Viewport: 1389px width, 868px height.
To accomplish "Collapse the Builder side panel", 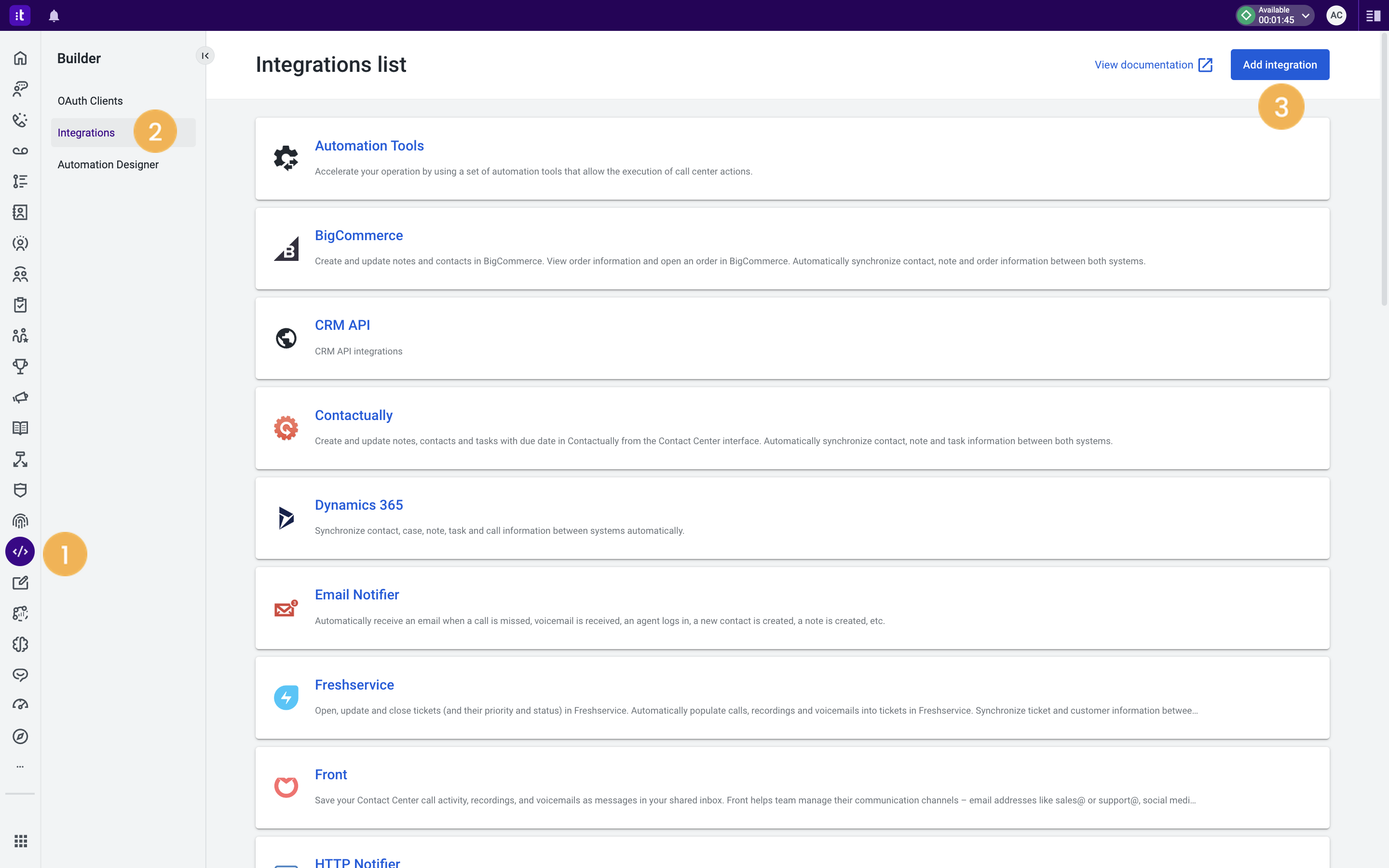I will click(x=205, y=55).
